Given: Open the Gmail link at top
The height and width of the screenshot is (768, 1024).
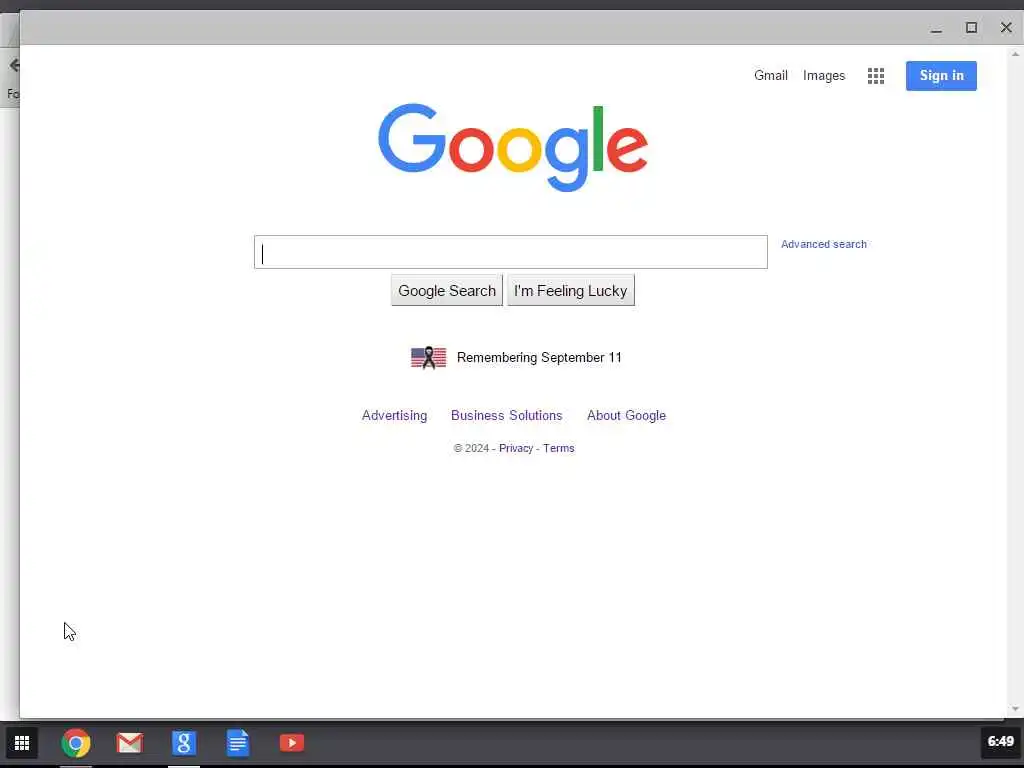Looking at the screenshot, I should (x=771, y=76).
